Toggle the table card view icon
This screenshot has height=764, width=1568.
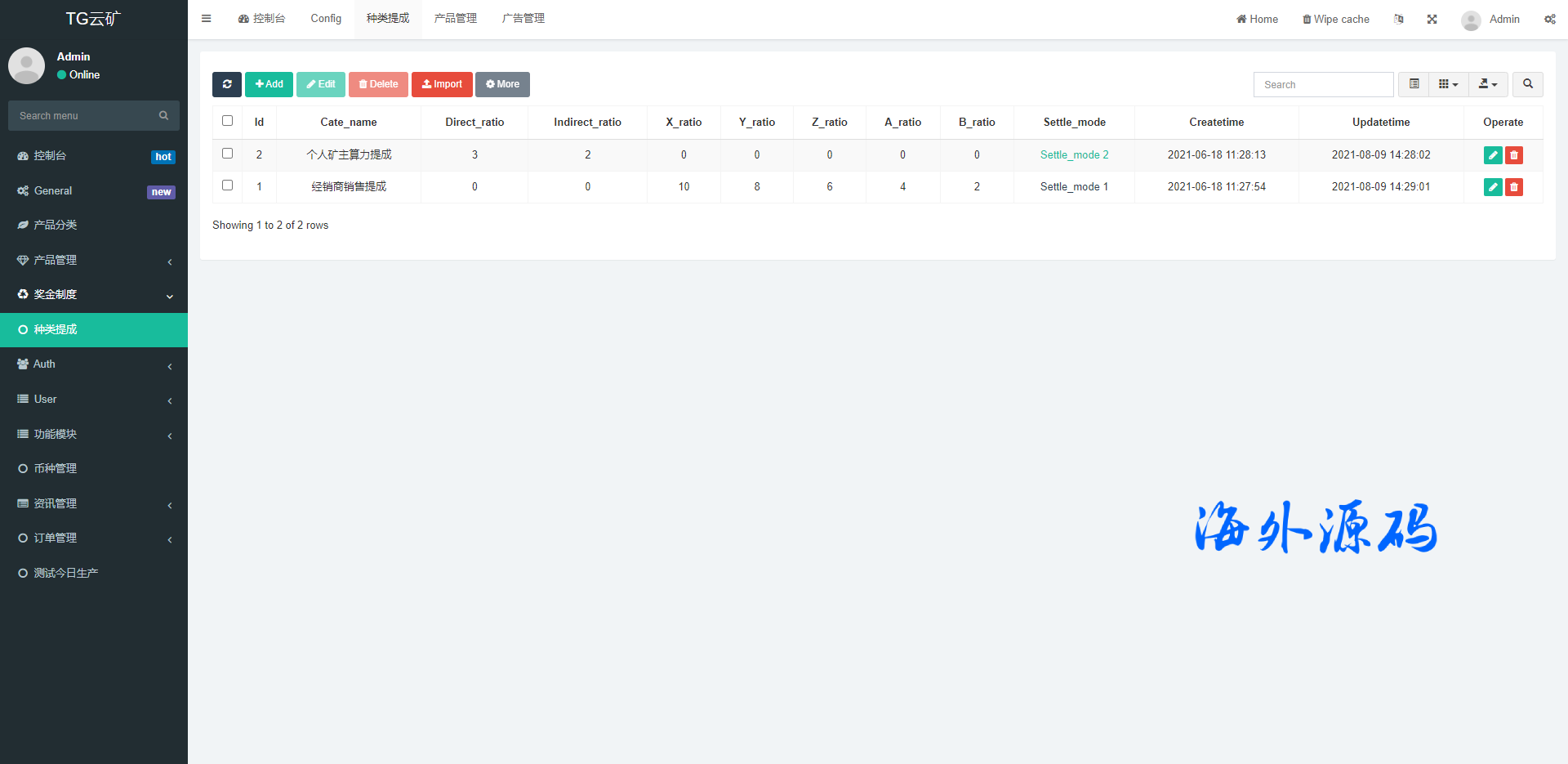(x=1414, y=84)
